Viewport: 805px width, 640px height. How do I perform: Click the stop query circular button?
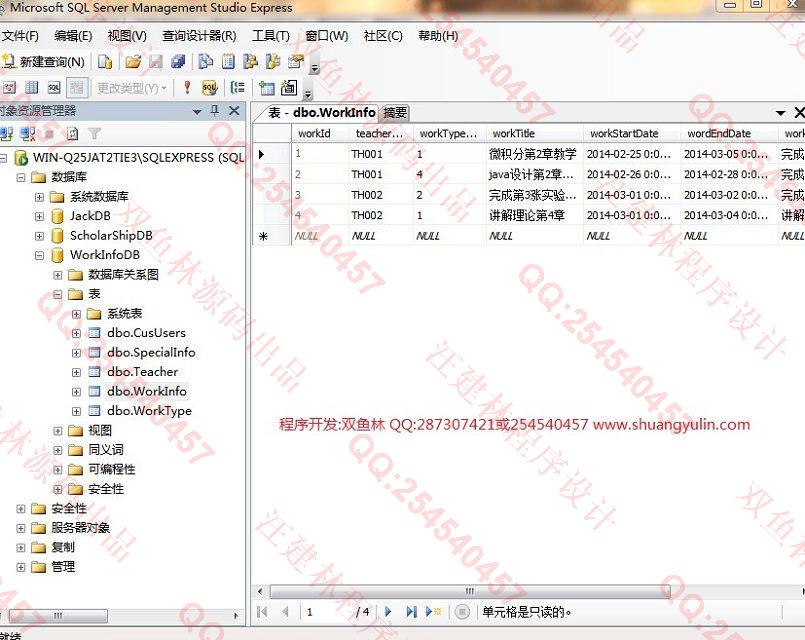click(x=462, y=612)
